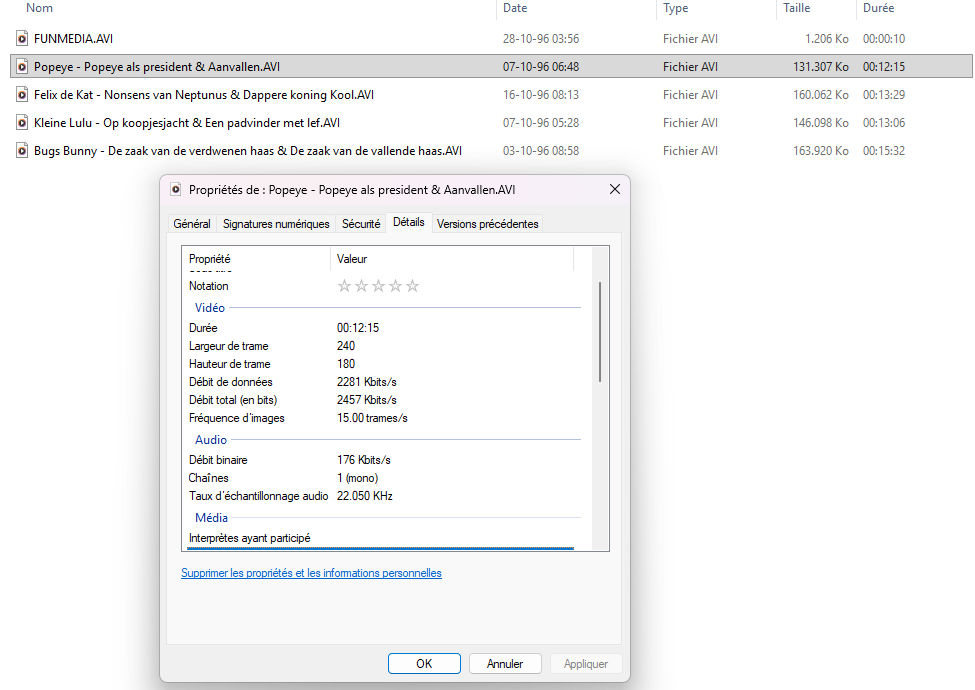Set Notation to three stars
The width and height of the screenshot is (975, 690).
click(378, 286)
